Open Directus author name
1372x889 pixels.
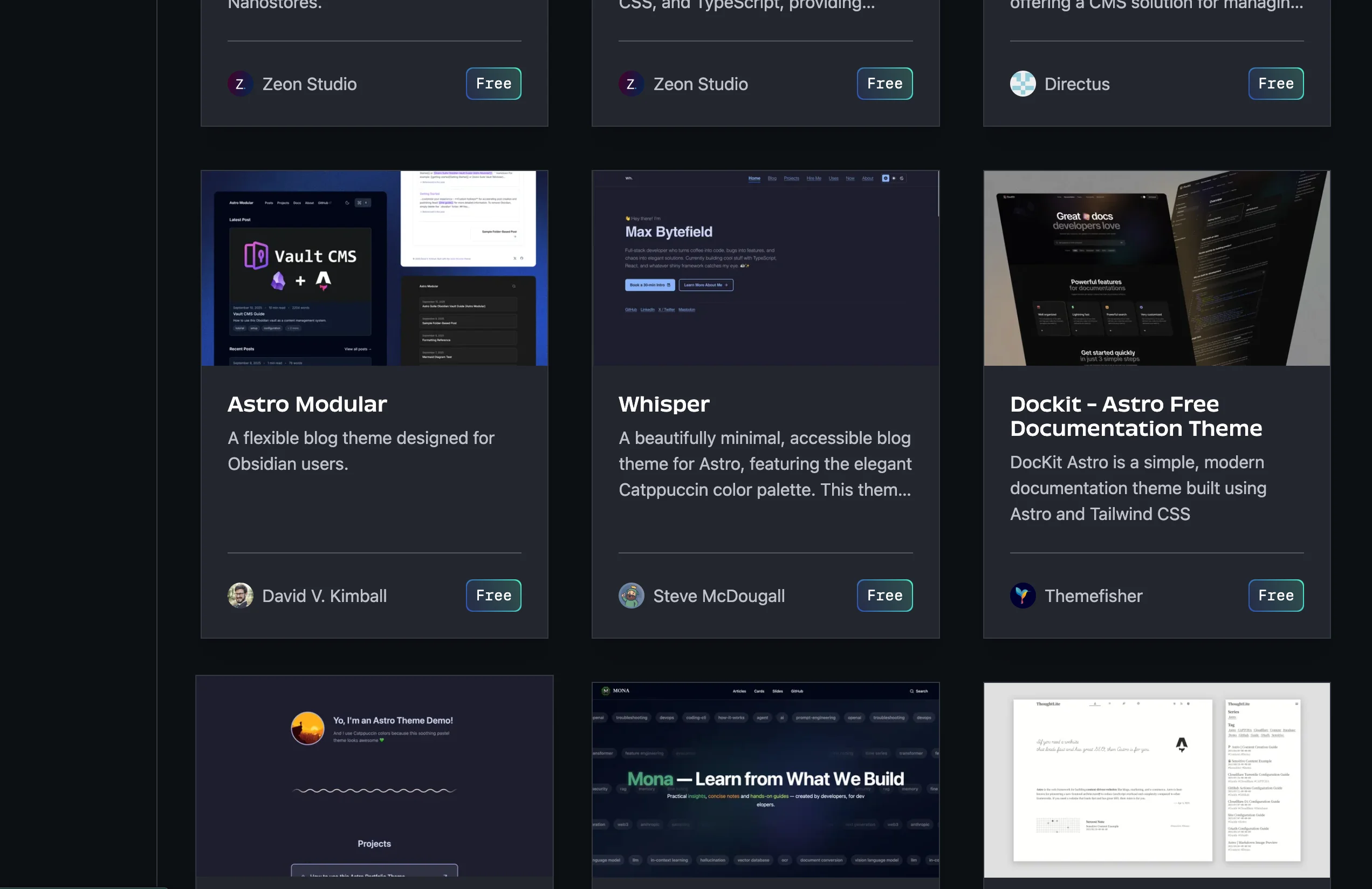tap(1077, 84)
